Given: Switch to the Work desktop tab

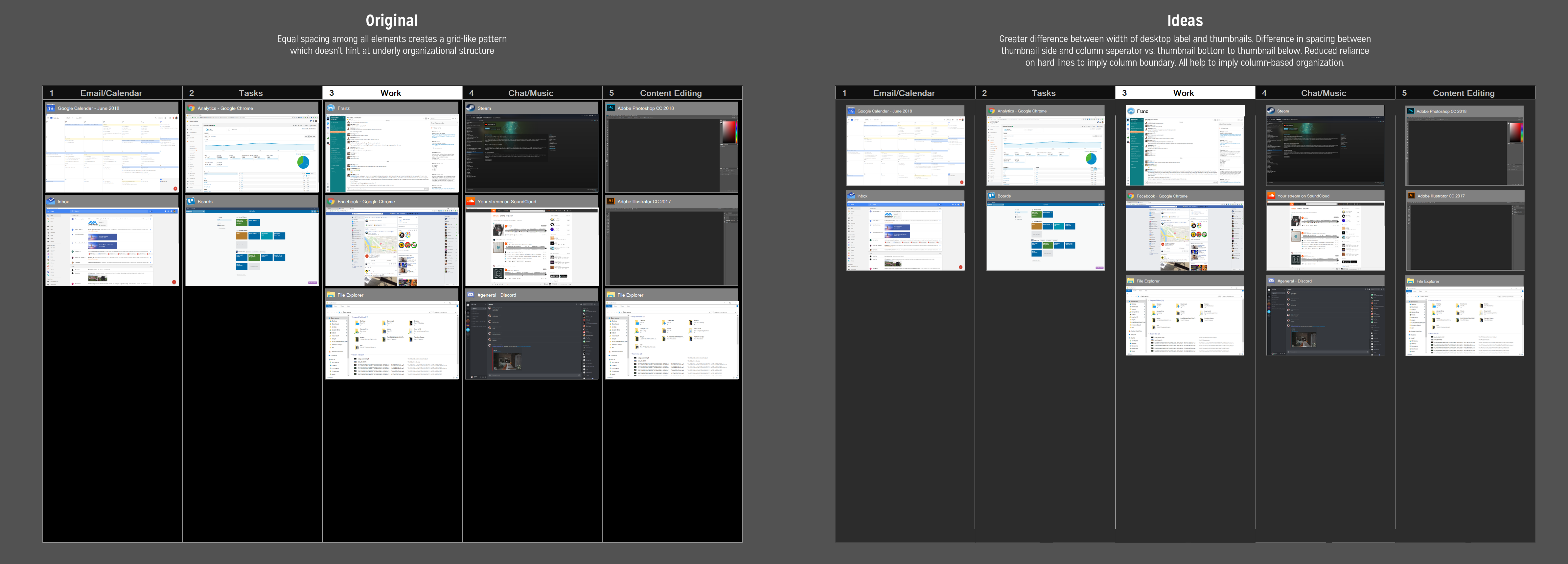Looking at the screenshot, I should pos(391,93).
